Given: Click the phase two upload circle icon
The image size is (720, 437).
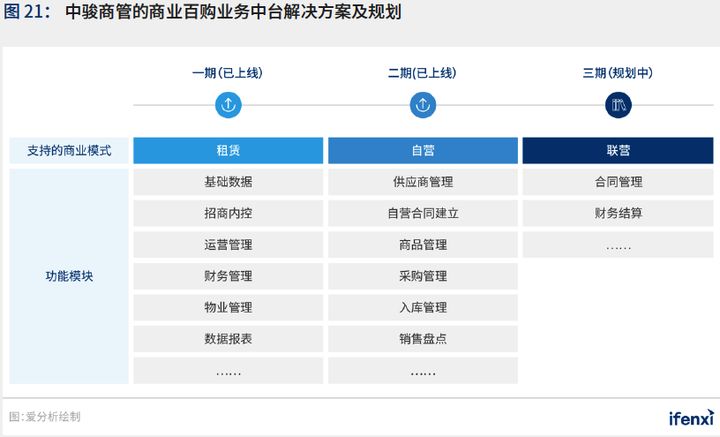Looking at the screenshot, I should pos(423,105).
